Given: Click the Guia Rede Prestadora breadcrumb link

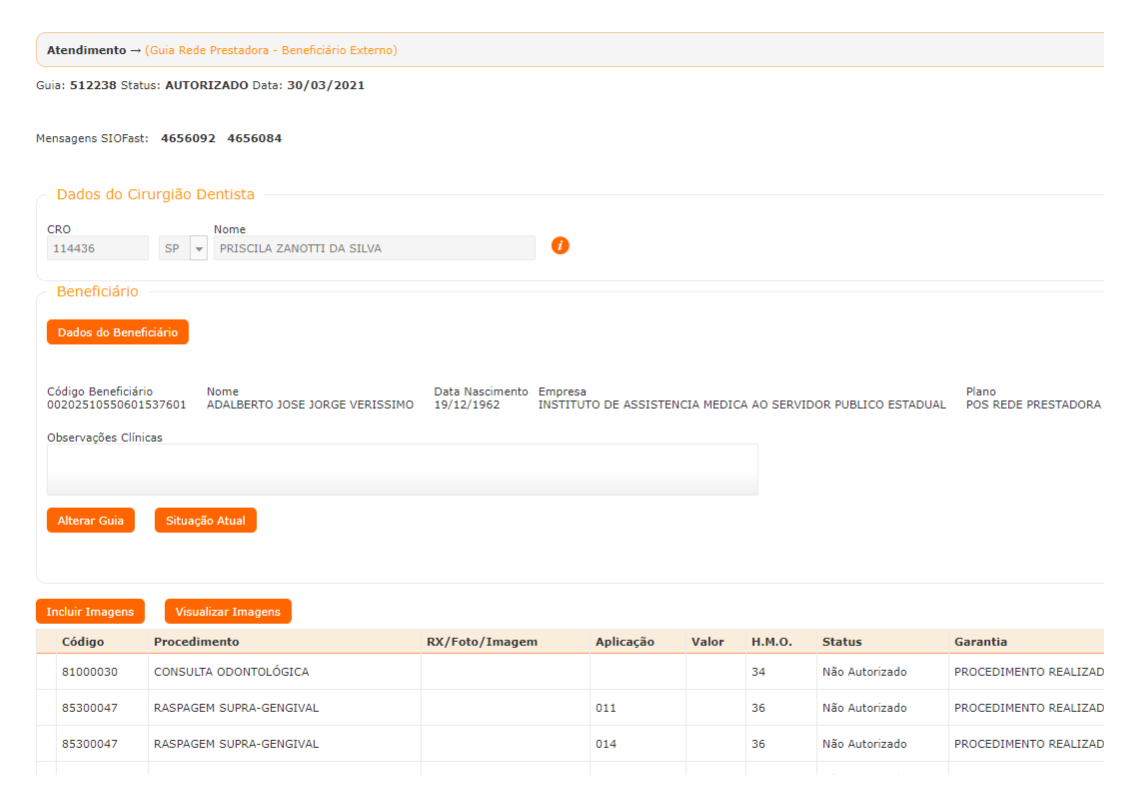Looking at the screenshot, I should tap(270, 50).
